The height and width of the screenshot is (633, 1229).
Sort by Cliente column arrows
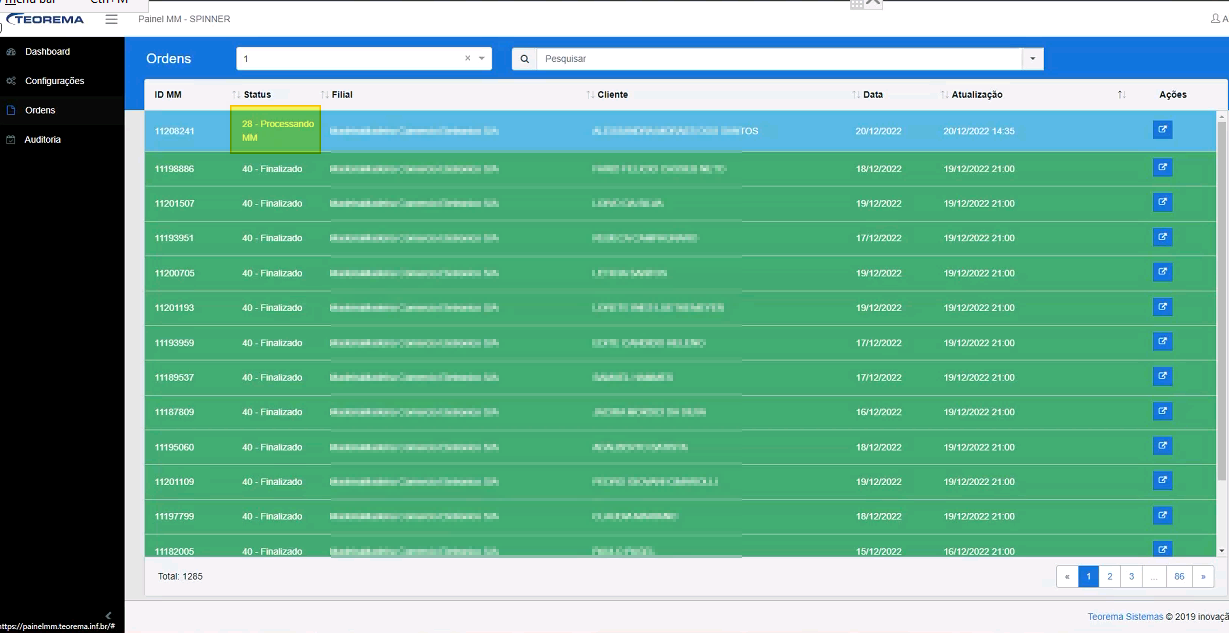(856, 95)
